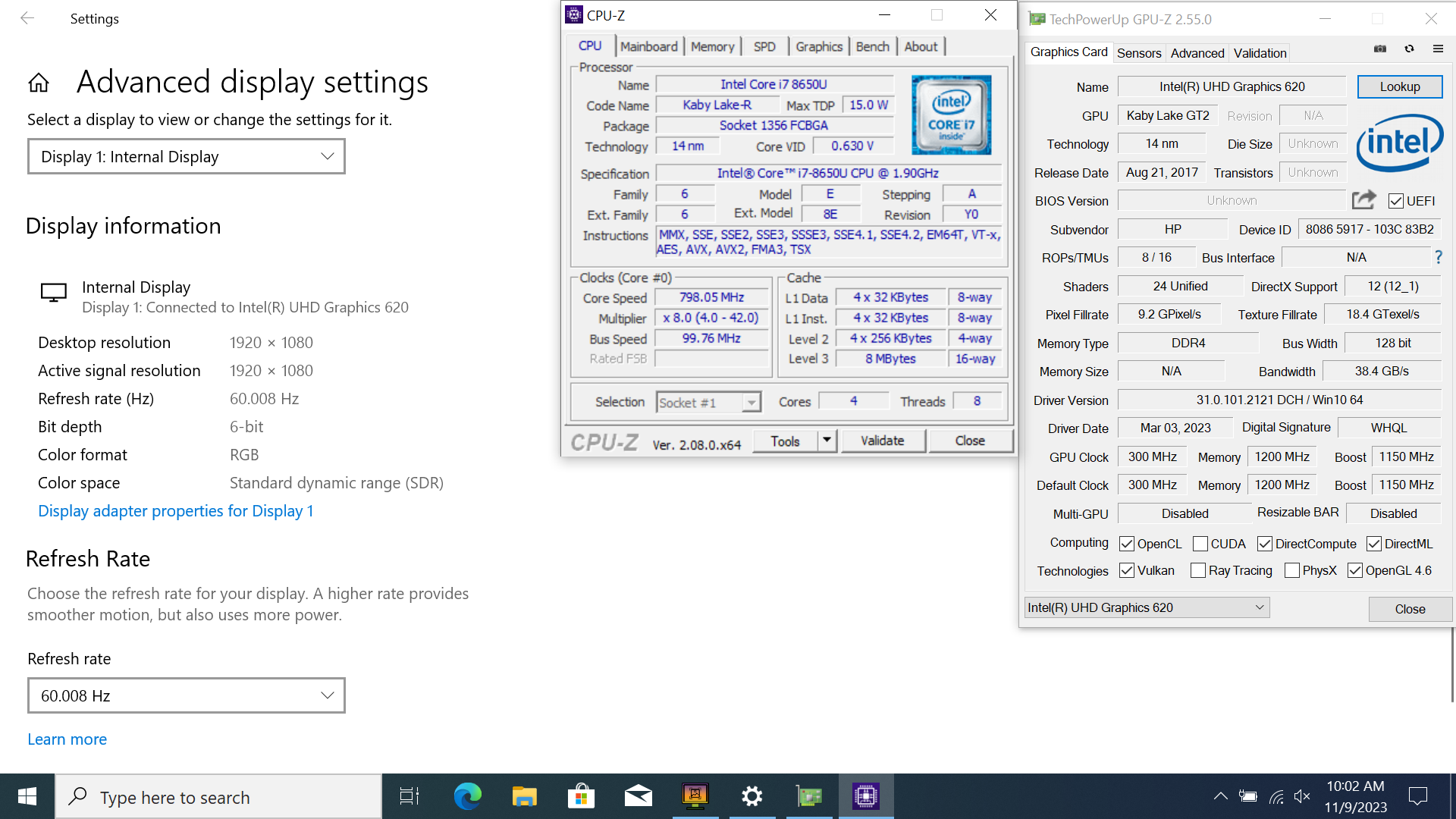
Task: Click Wi-Fi network icon in tray
Action: [x=1276, y=796]
